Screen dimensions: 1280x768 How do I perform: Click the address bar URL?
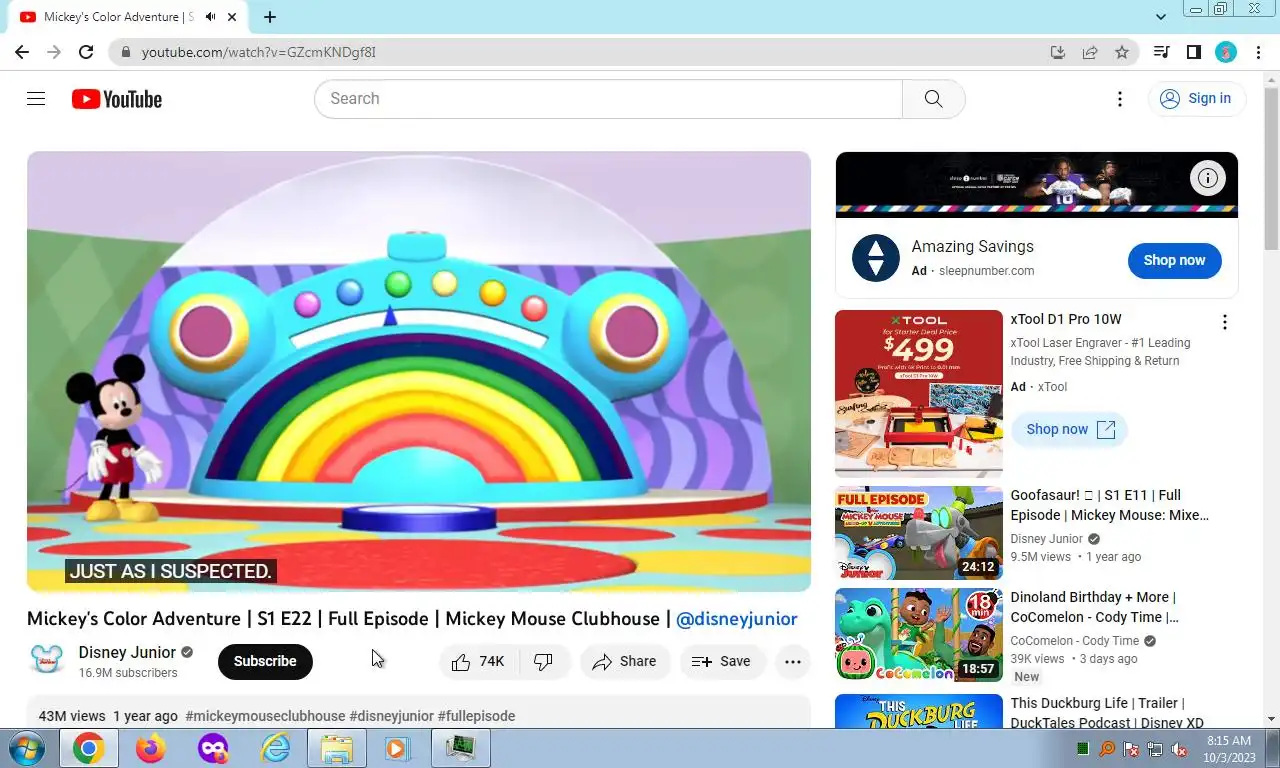coord(258,52)
